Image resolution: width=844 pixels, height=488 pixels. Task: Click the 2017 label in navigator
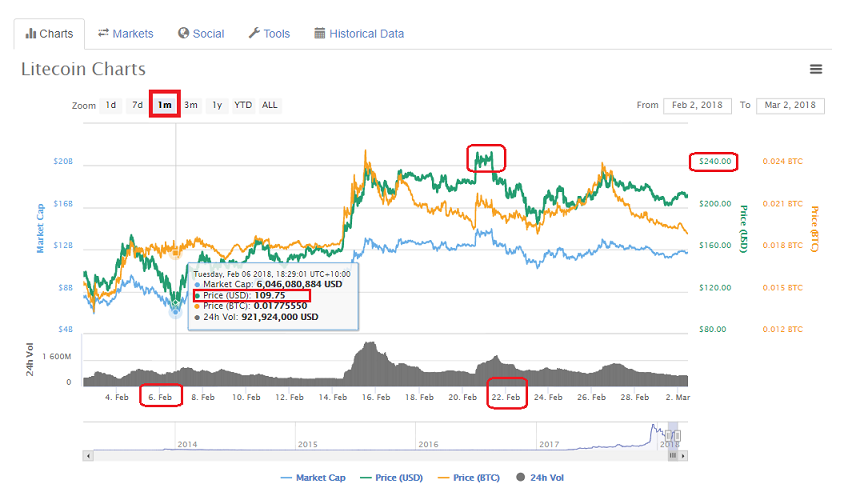click(549, 444)
